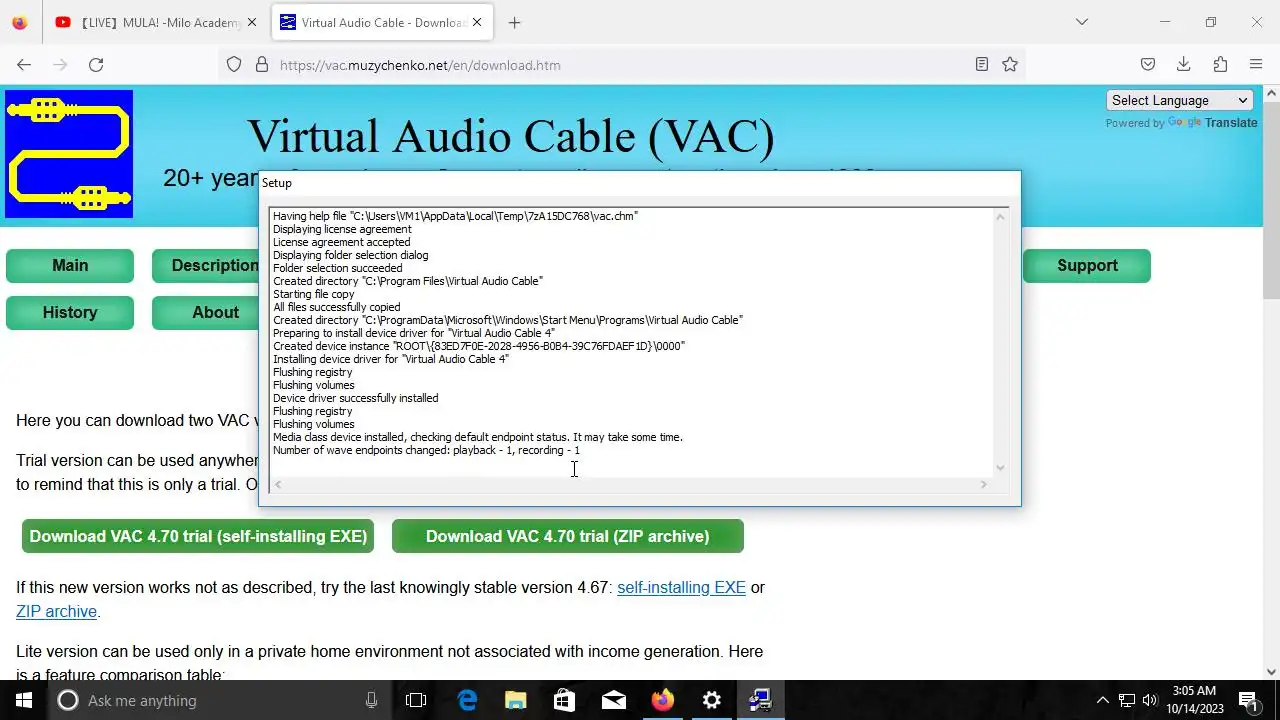This screenshot has height=720, width=1280.
Task: Click Setup log scroll right arrow
Action: [x=983, y=484]
